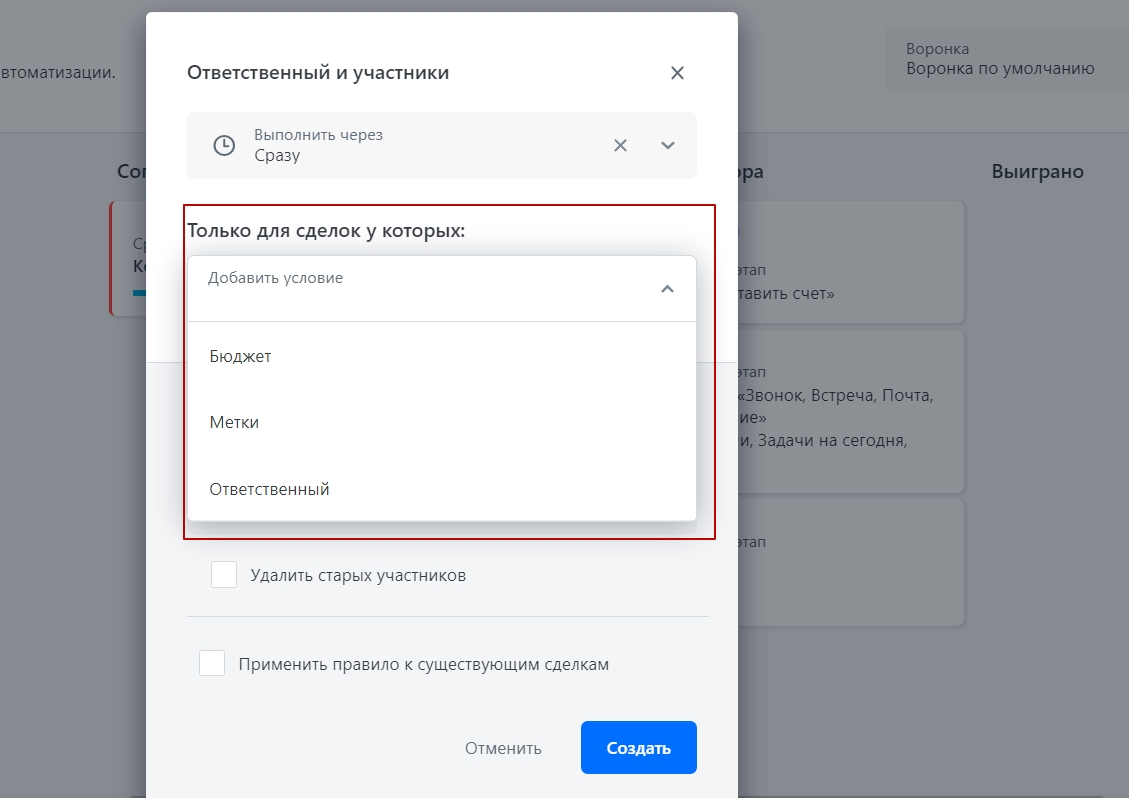Image resolution: width=1129 pixels, height=798 pixels.
Task: Close the Ответственный и участники dialog
Action: click(x=677, y=73)
